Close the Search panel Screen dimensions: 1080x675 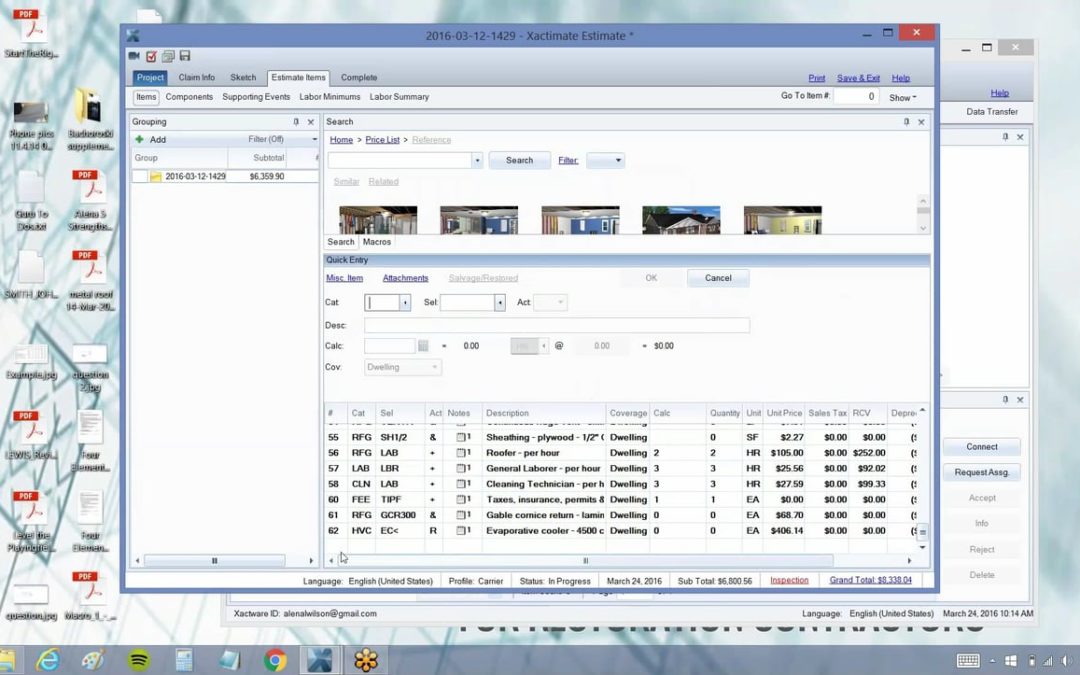point(921,122)
